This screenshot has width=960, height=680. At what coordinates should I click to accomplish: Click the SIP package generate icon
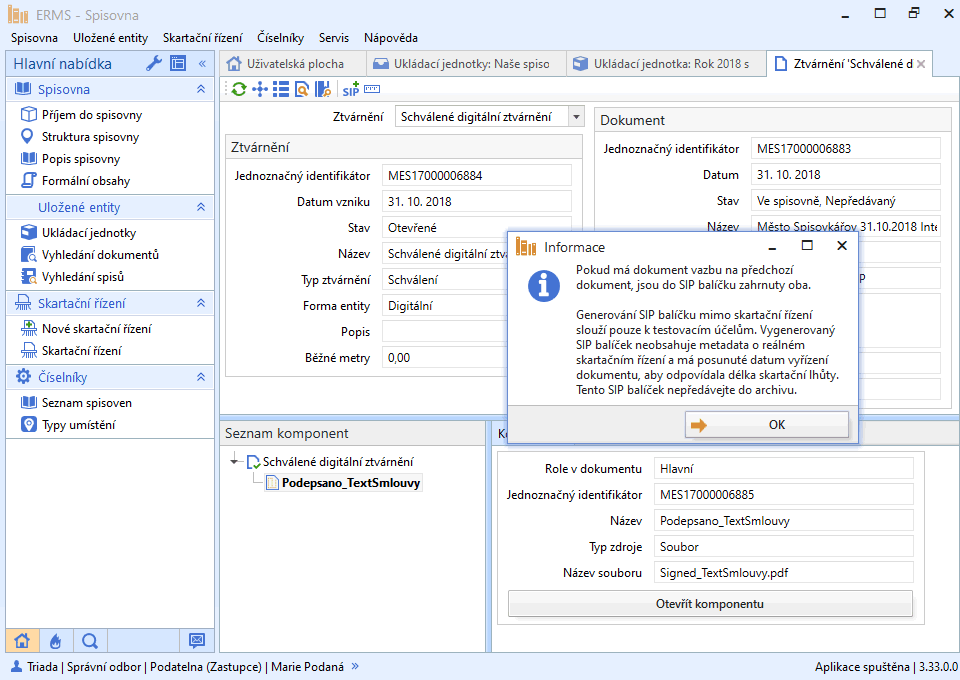[351, 89]
